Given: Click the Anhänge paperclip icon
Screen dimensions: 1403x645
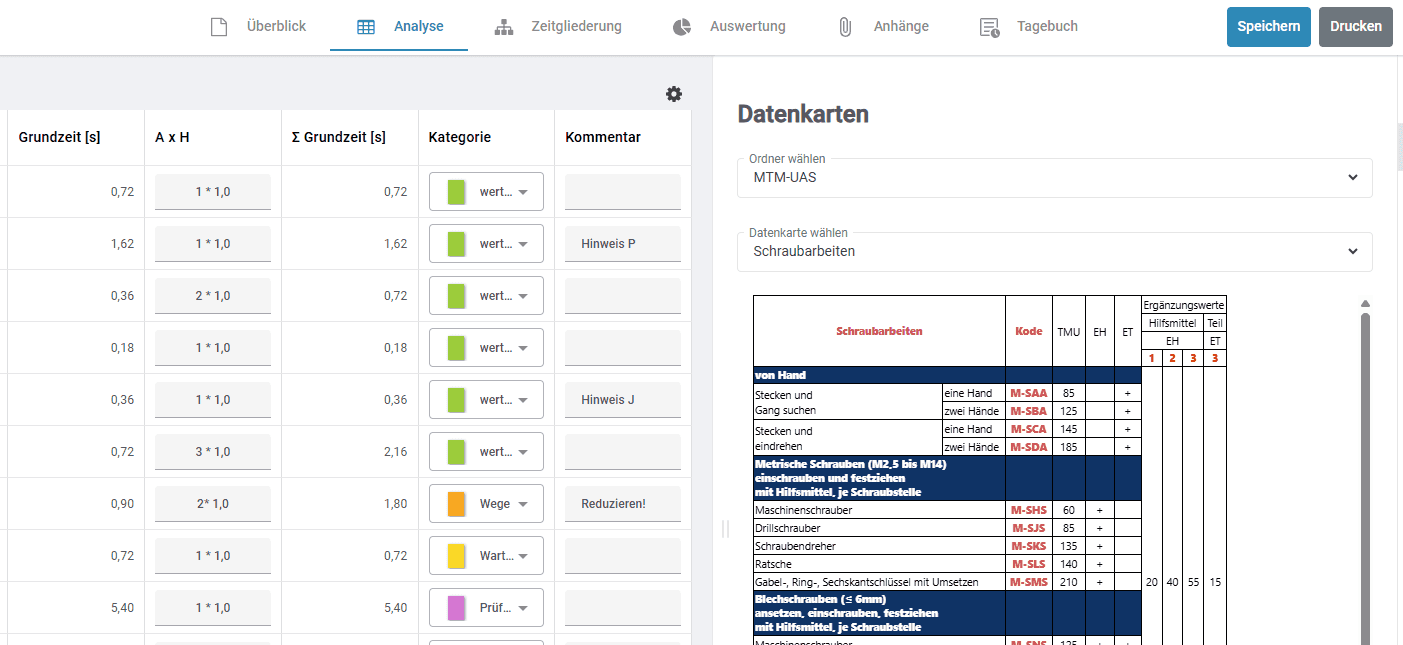Looking at the screenshot, I should (845, 27).
